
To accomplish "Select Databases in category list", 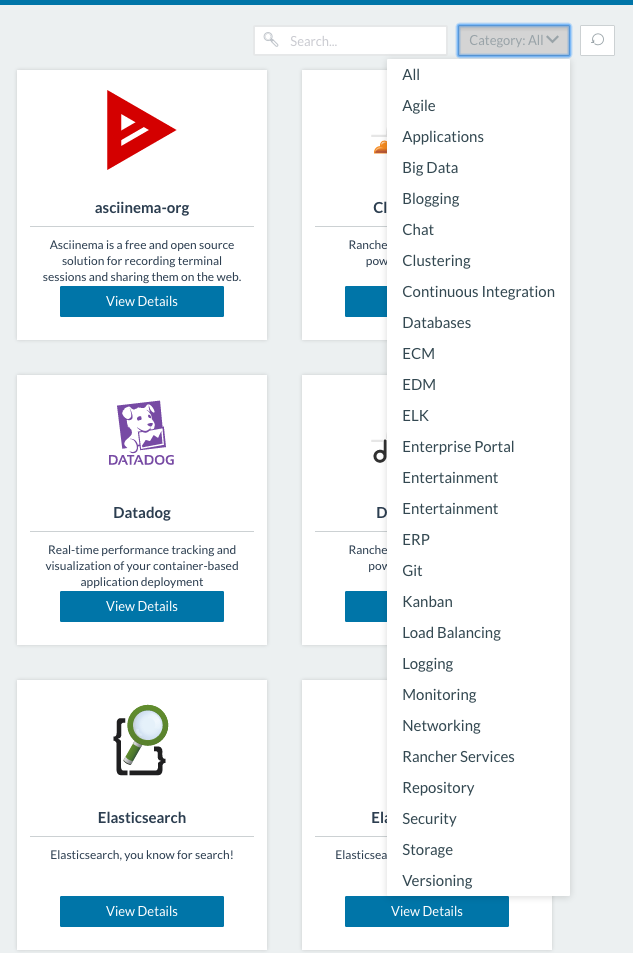I will tap(436, 323).
